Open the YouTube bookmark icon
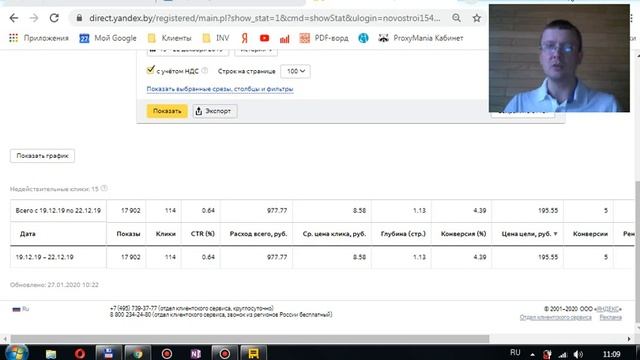The height and width of the screenshot is (360, 640). click(x=264, y=38)
